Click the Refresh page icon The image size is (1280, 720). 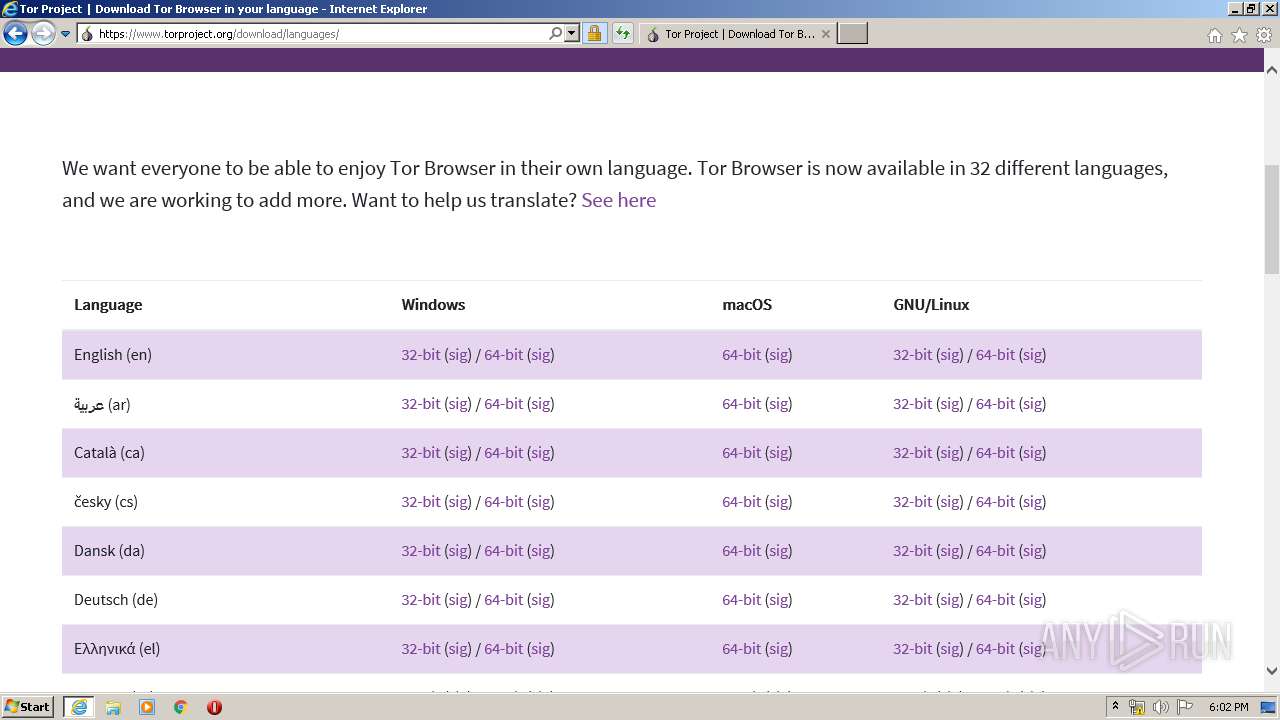click(x=623, y=34)
